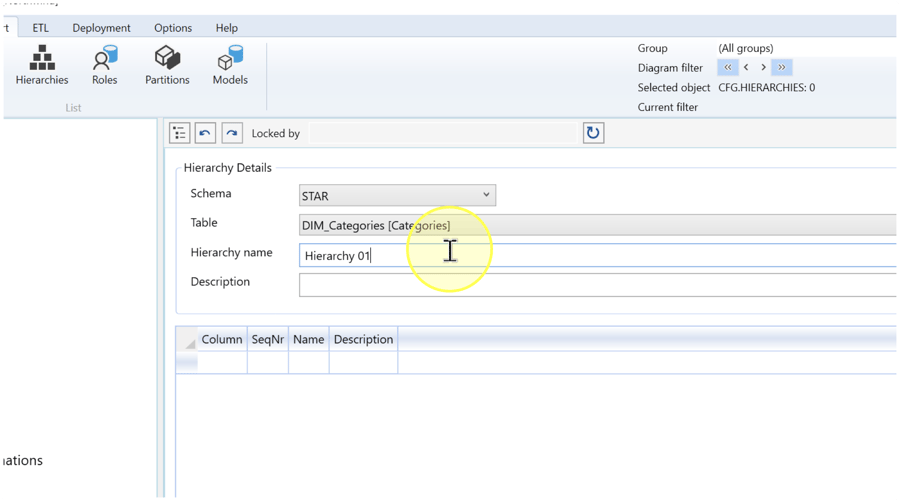This screenshot has height=501, width=900.
Task: Open the Options tab
Action: pos(173,28)
